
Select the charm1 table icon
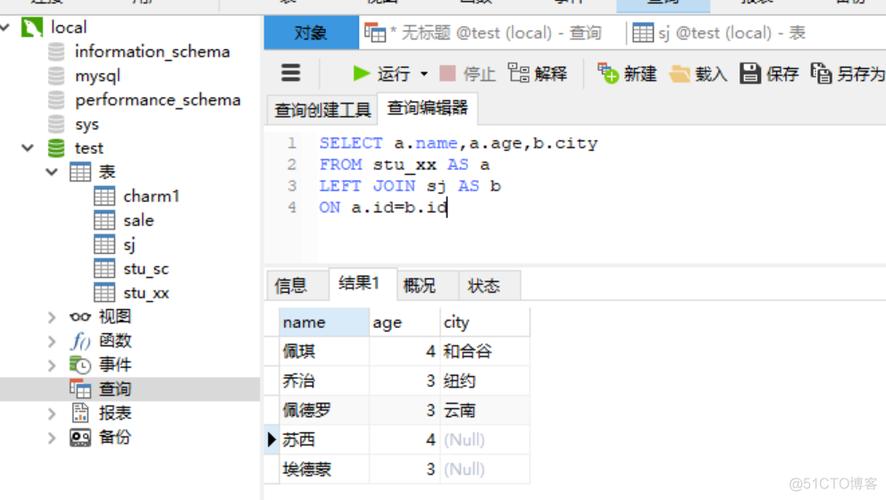[104, 196]
